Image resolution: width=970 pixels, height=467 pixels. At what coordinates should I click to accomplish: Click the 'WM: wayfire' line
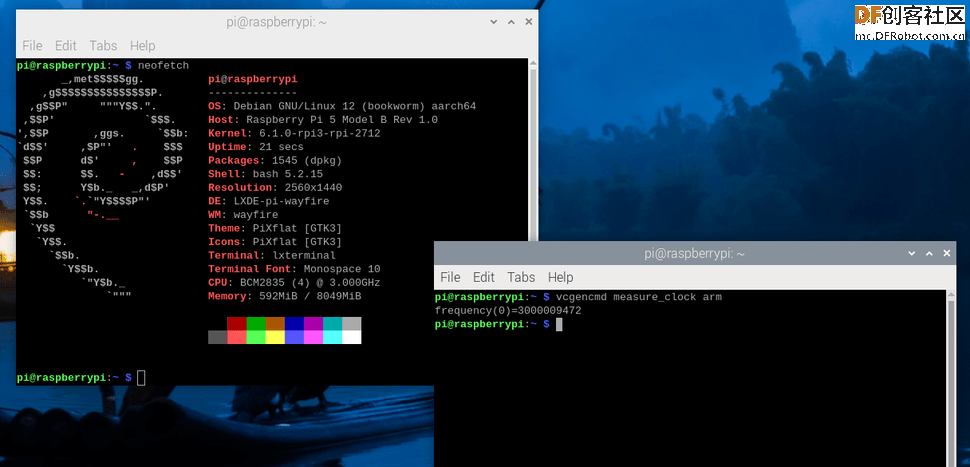(243, 215)
